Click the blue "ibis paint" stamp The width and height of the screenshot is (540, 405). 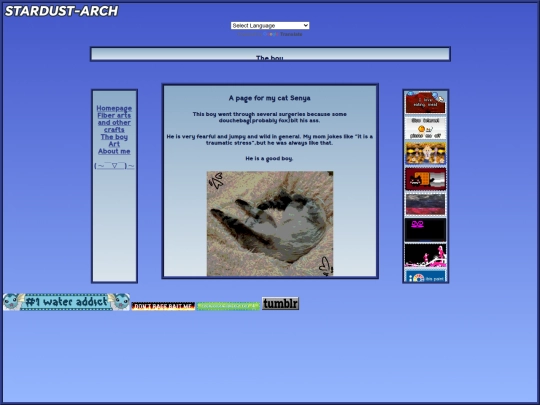pos(425,276)
